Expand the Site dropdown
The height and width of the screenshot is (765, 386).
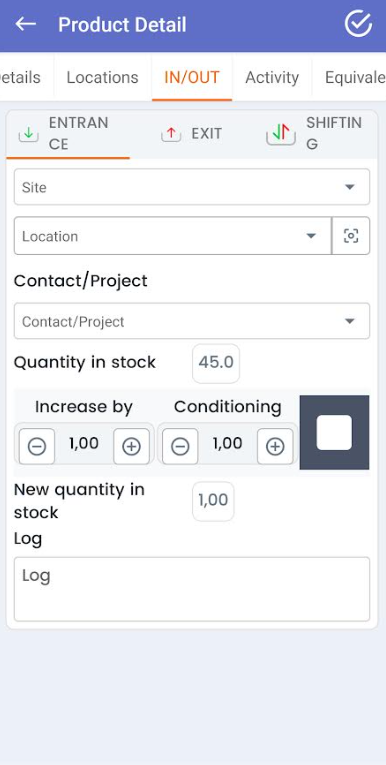[192, 187]
